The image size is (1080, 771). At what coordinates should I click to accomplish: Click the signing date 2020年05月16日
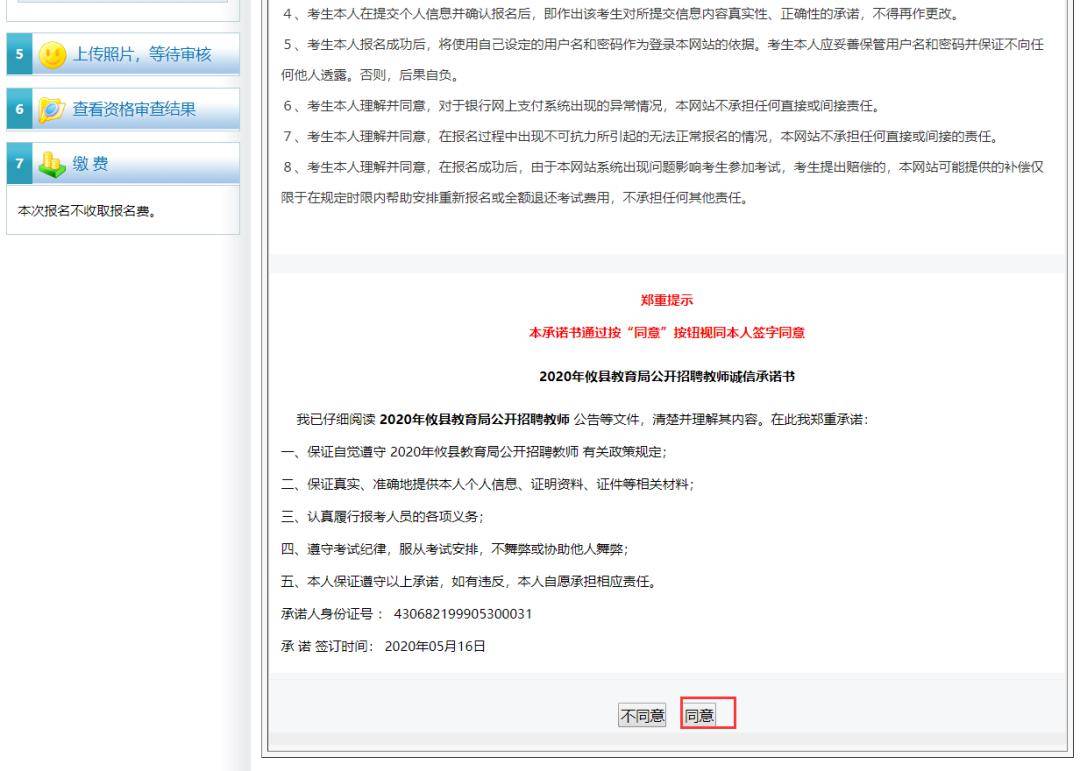click(x=435, y=646)
